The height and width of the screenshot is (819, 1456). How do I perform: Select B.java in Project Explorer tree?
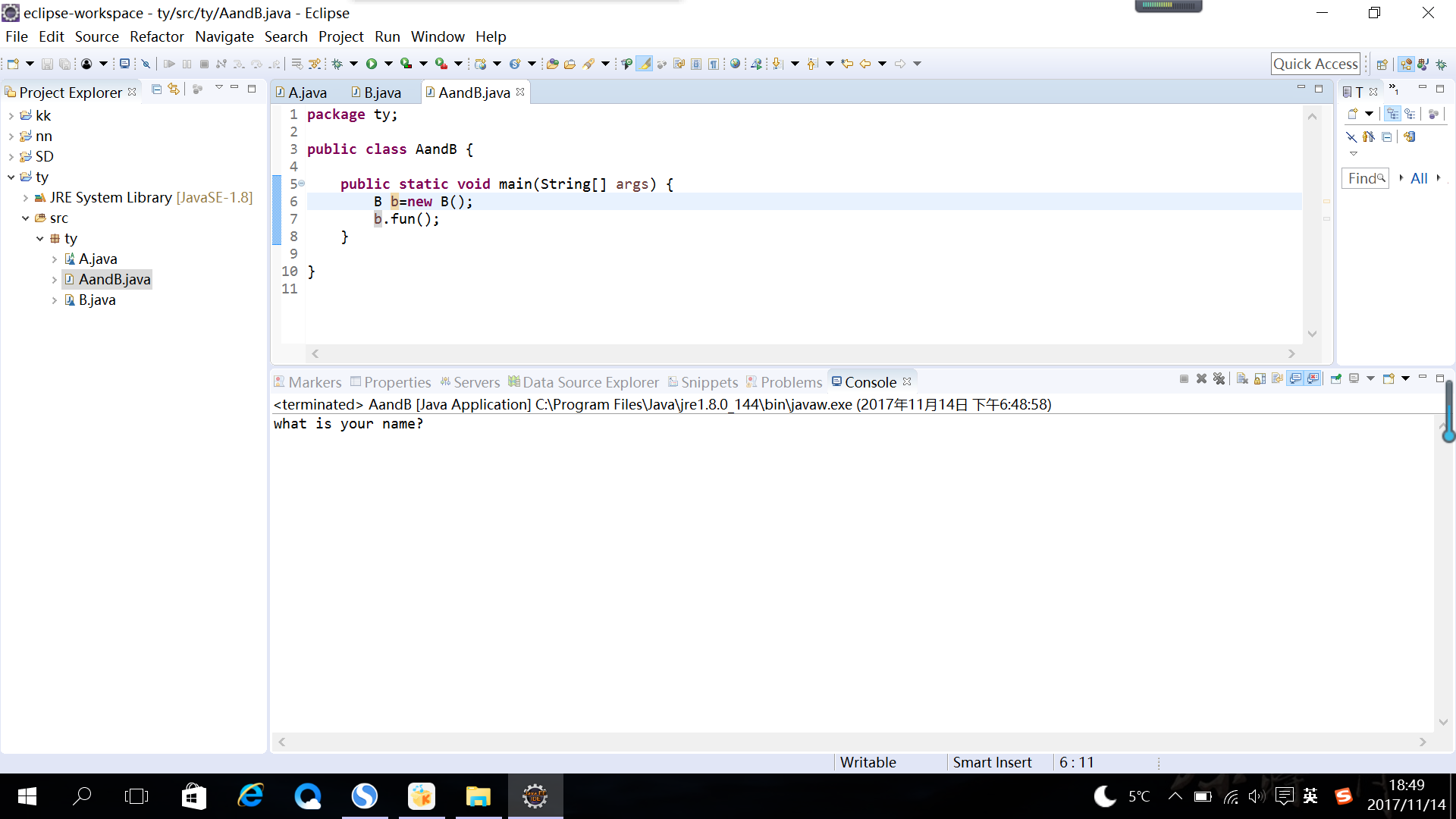click(97, 300)
